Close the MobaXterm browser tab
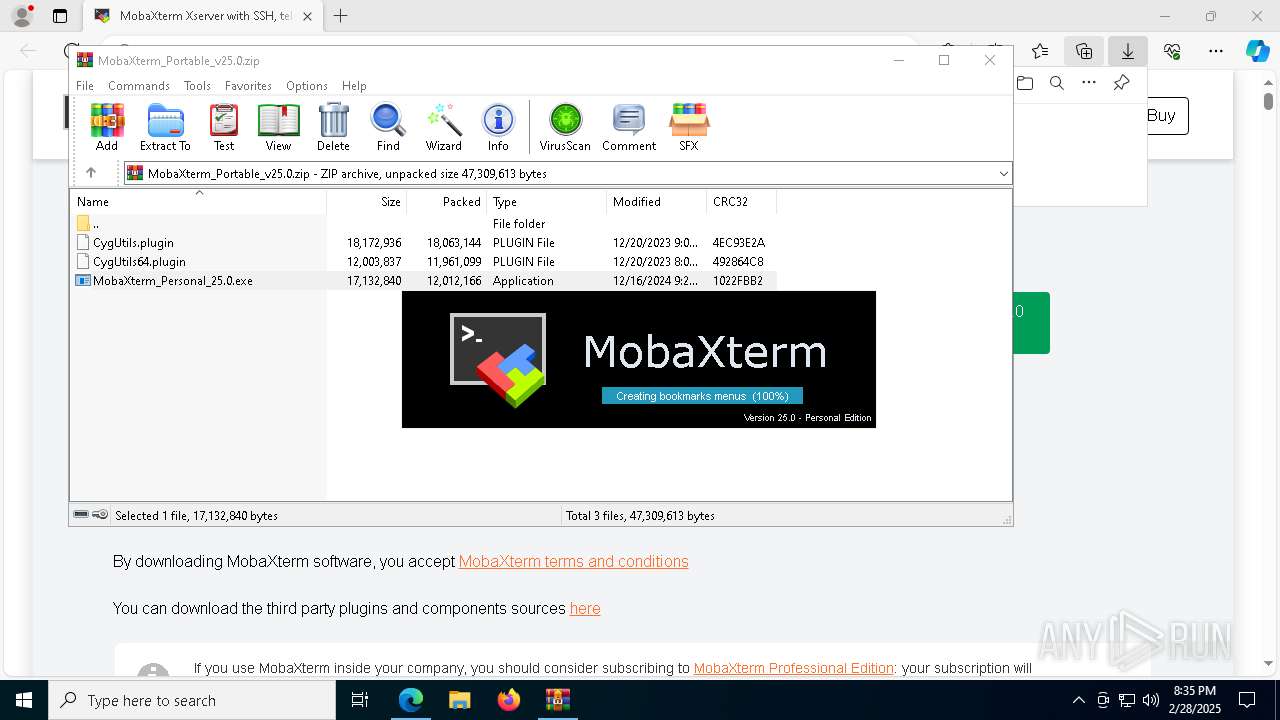The image size is (1280, 720). (307, 16)
